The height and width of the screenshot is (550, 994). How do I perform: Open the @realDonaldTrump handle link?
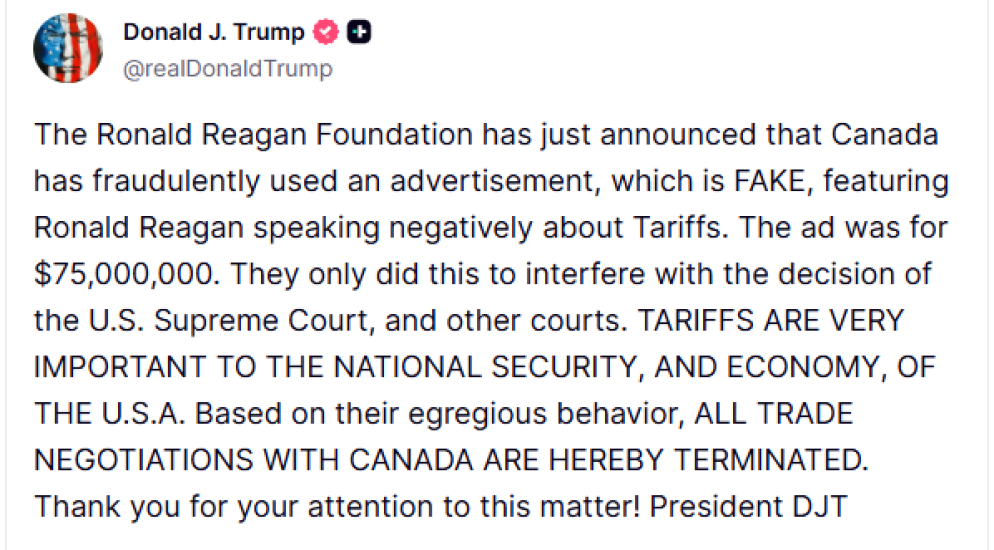click(227, 69)
